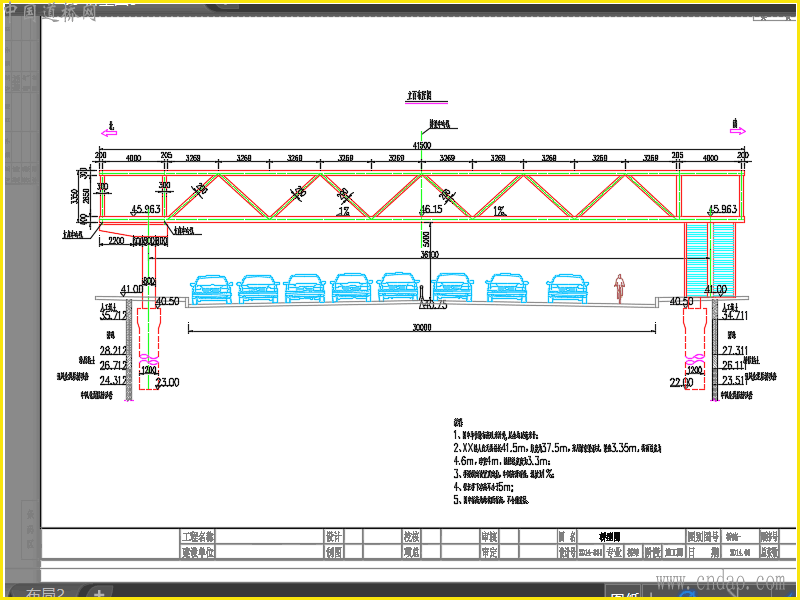Pick the 27.311 elevation value
800x600 pixels.
[x=735, y=350]
